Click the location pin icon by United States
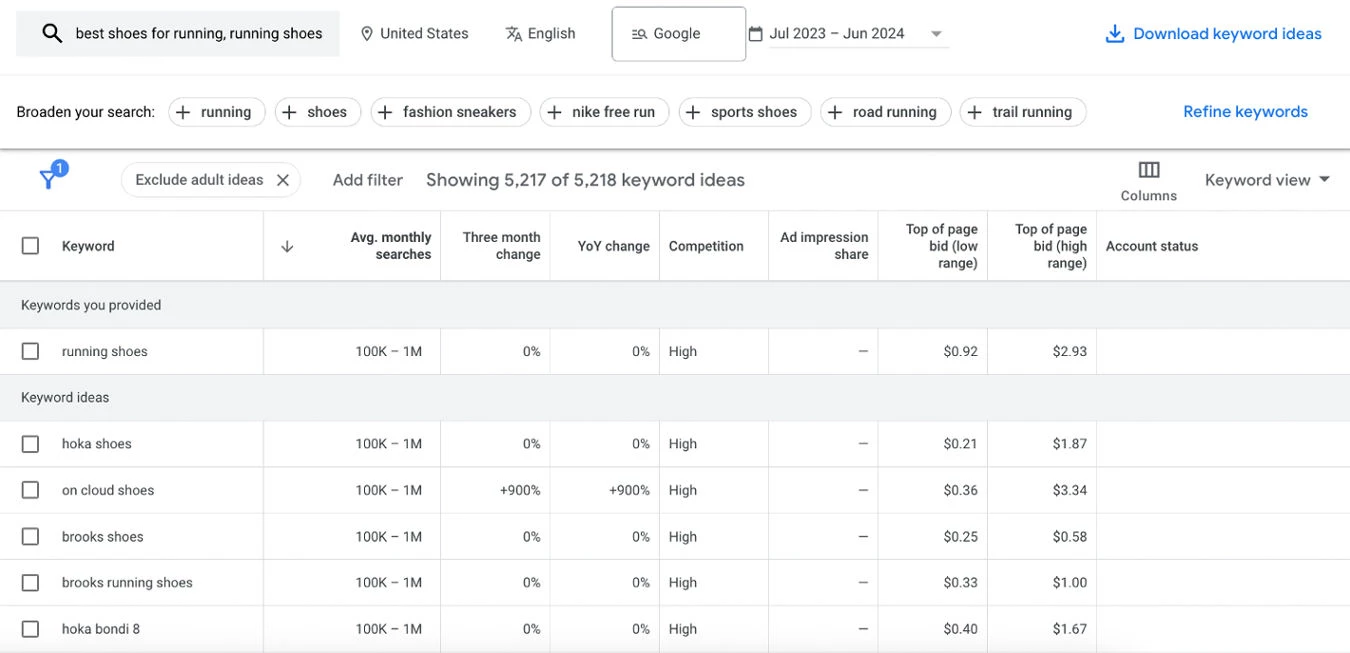Image resolution: width=1350 pixels, height=653 pixels. [366, 34]
